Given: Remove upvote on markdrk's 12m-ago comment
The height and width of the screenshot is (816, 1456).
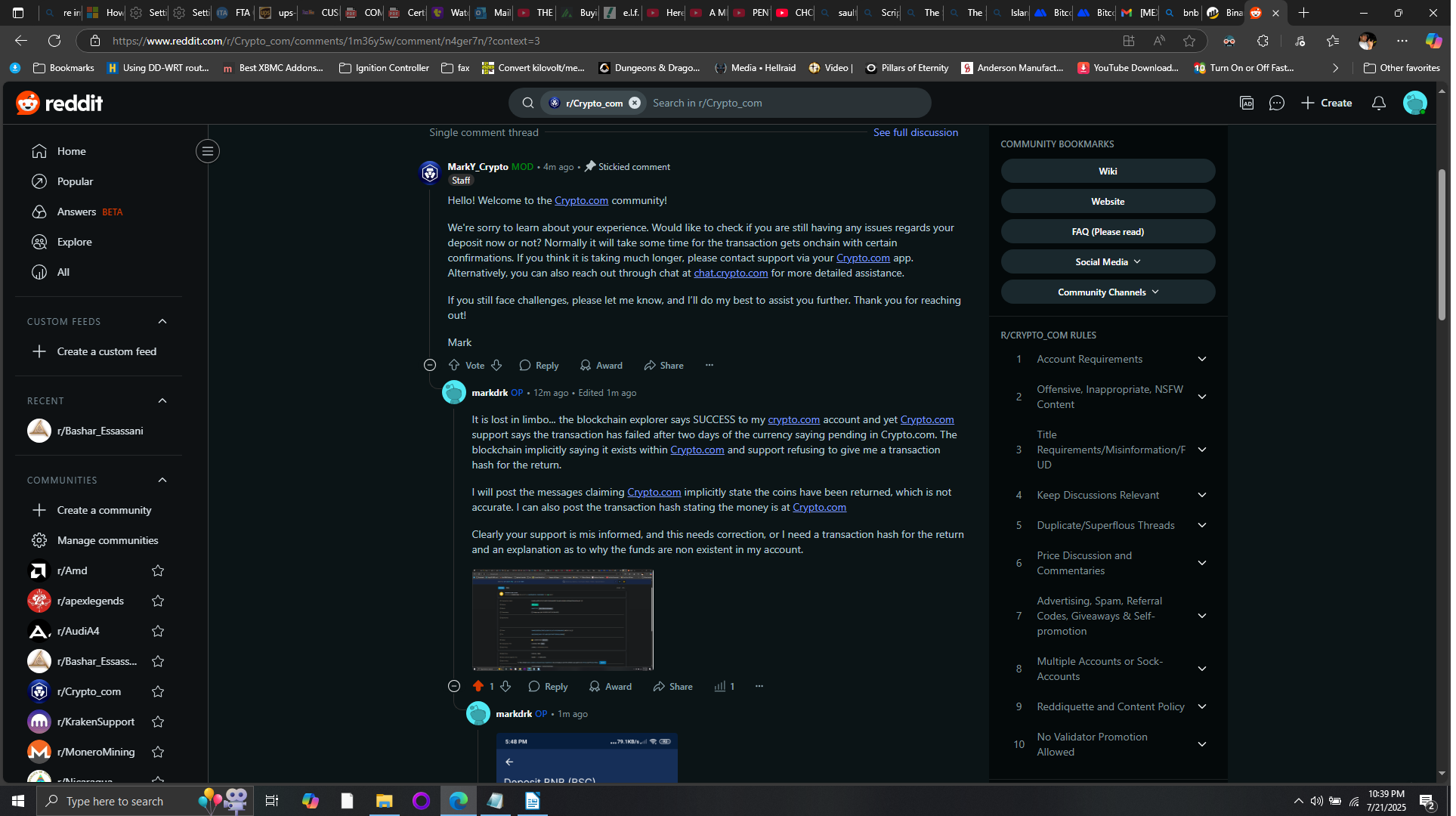Looking at the screenshot, I should pos(480,688).
